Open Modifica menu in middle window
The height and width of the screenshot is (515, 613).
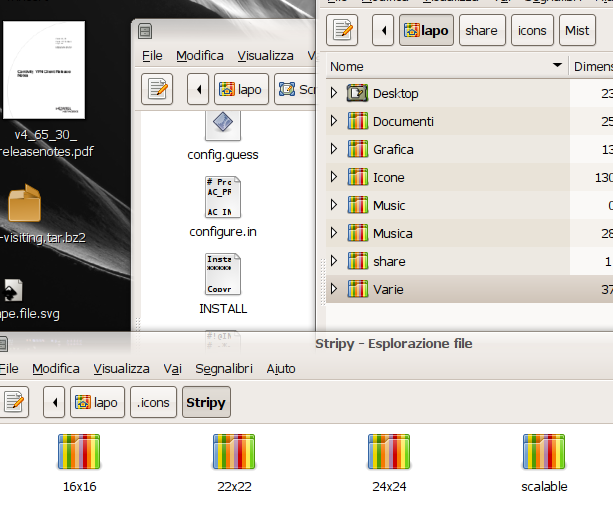[200, 56]
